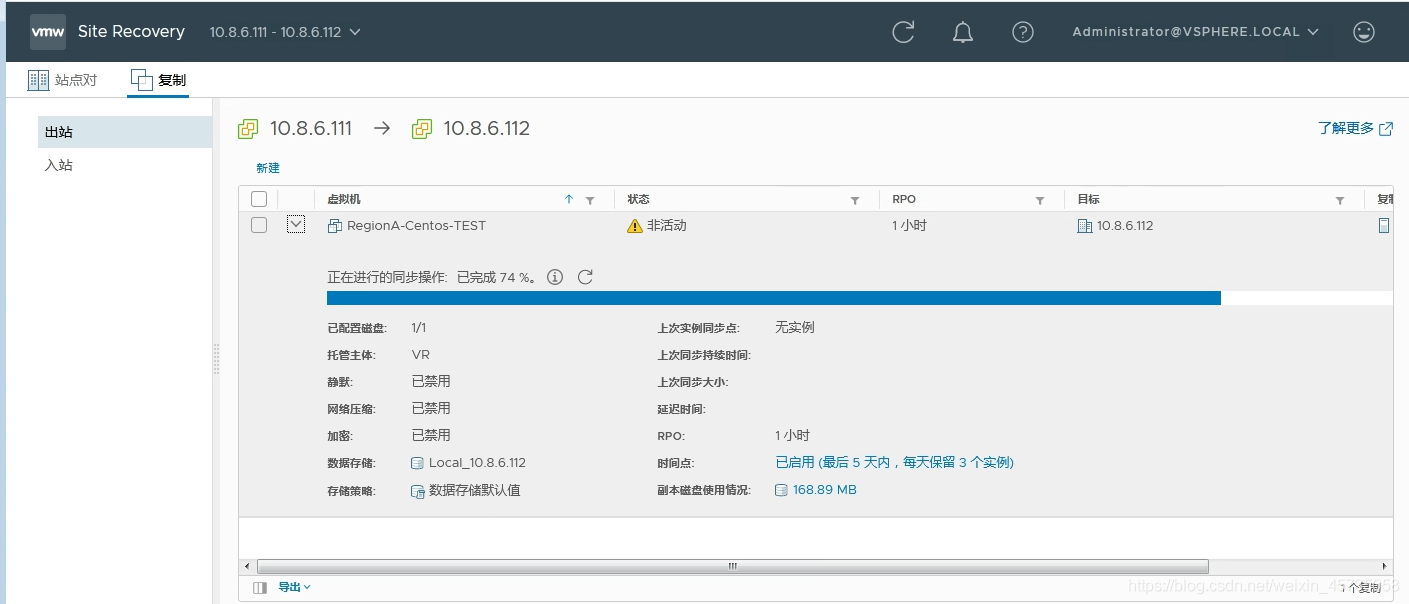
Task: Open the 10.8.6.111 - 10.8.6.112 site pair dropdown
Action: pyautogui.click(x=285, y=32)
